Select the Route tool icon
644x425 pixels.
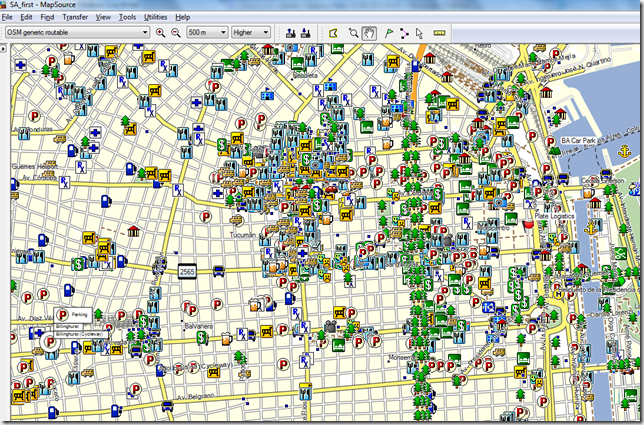click(x=404, y=32)
